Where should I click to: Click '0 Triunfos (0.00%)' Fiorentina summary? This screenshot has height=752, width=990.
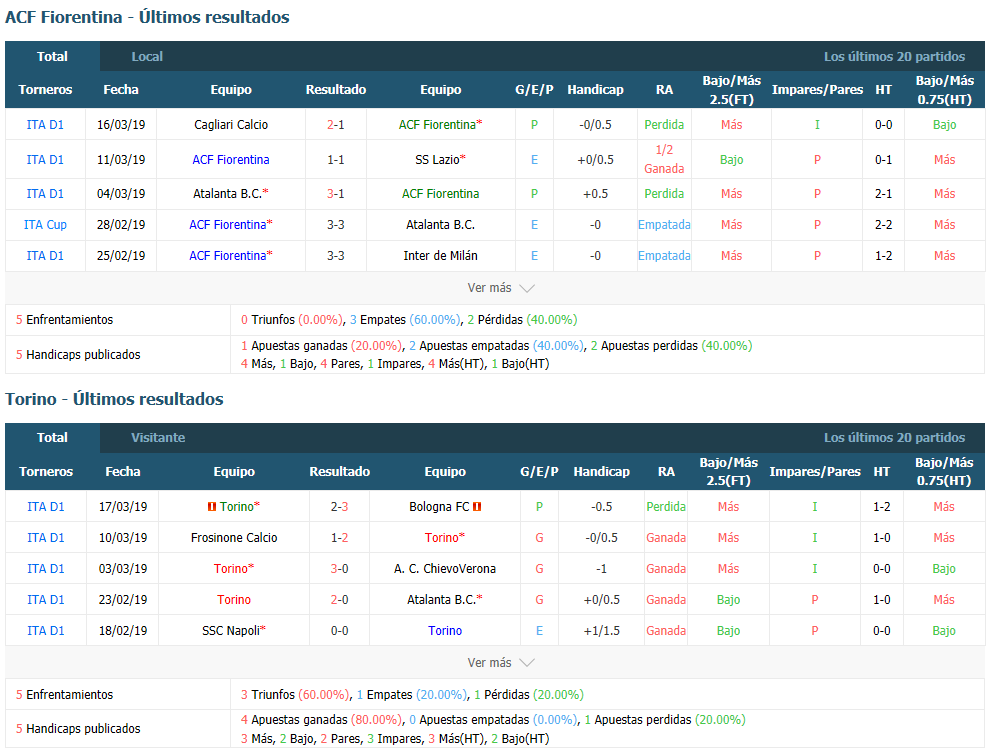tap(292, 319)
